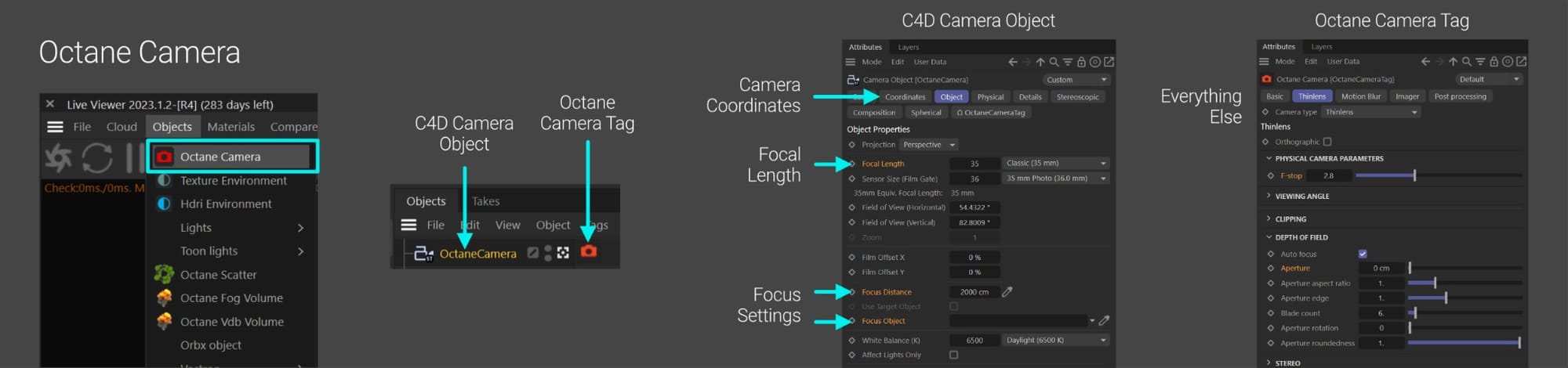This screenshot has width=1568, height=368.
Task: Toggle the Affect Lights Only checkbox
Action: pos(953,355)
